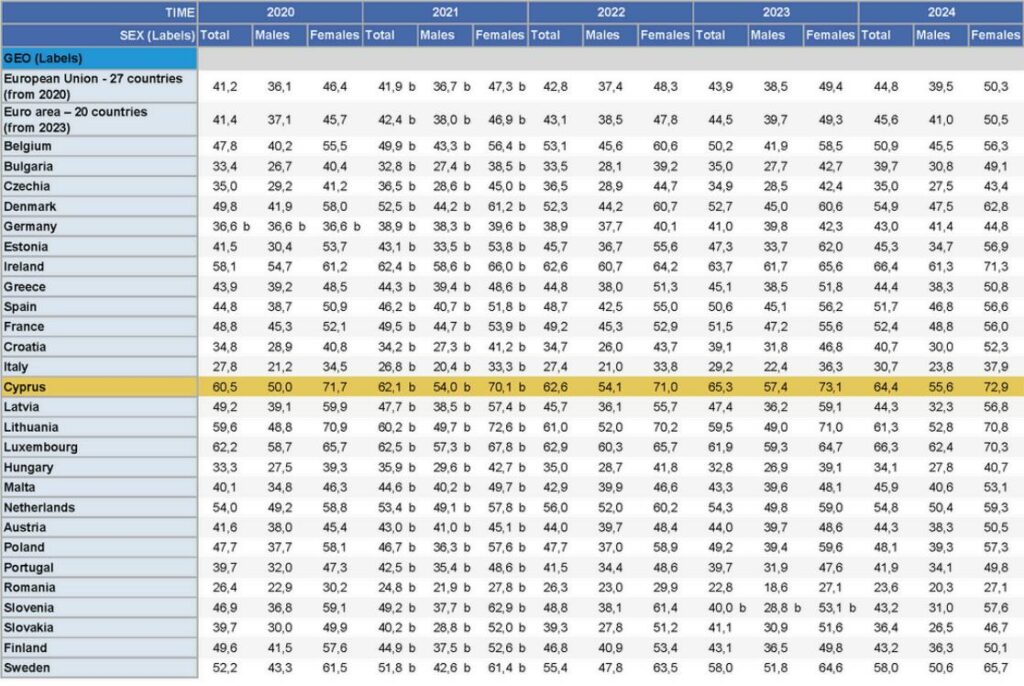Click the Males subheader under 2020
The width and height of the screenshot is (1024, 686).
pyautogui.click(x=280, y=35)
